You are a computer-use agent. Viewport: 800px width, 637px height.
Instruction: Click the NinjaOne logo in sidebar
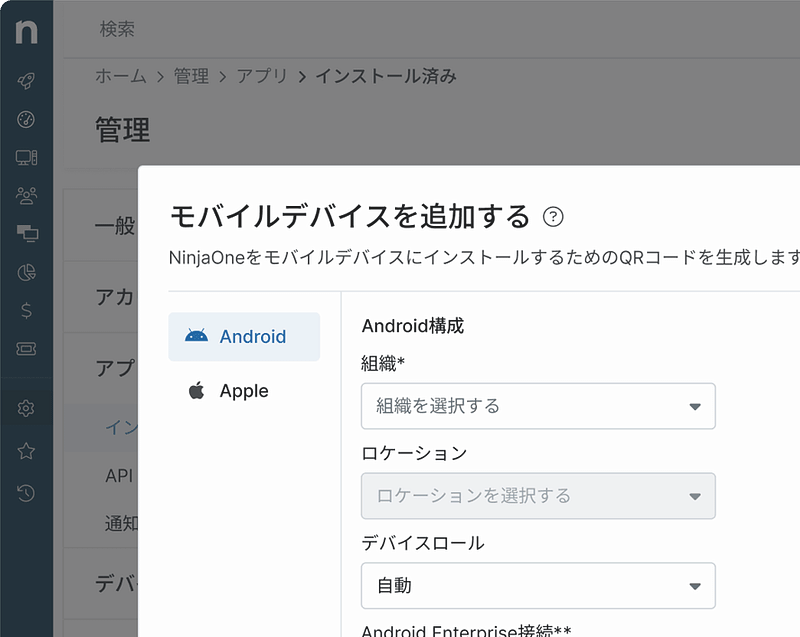pos(26,32)
